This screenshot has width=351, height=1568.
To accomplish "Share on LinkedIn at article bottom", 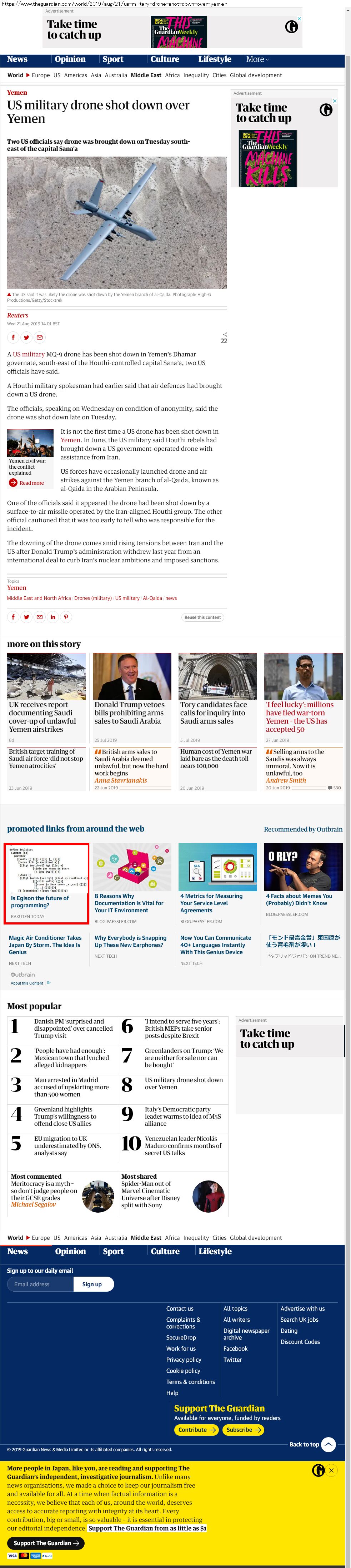I will click(x=53, y=617).
